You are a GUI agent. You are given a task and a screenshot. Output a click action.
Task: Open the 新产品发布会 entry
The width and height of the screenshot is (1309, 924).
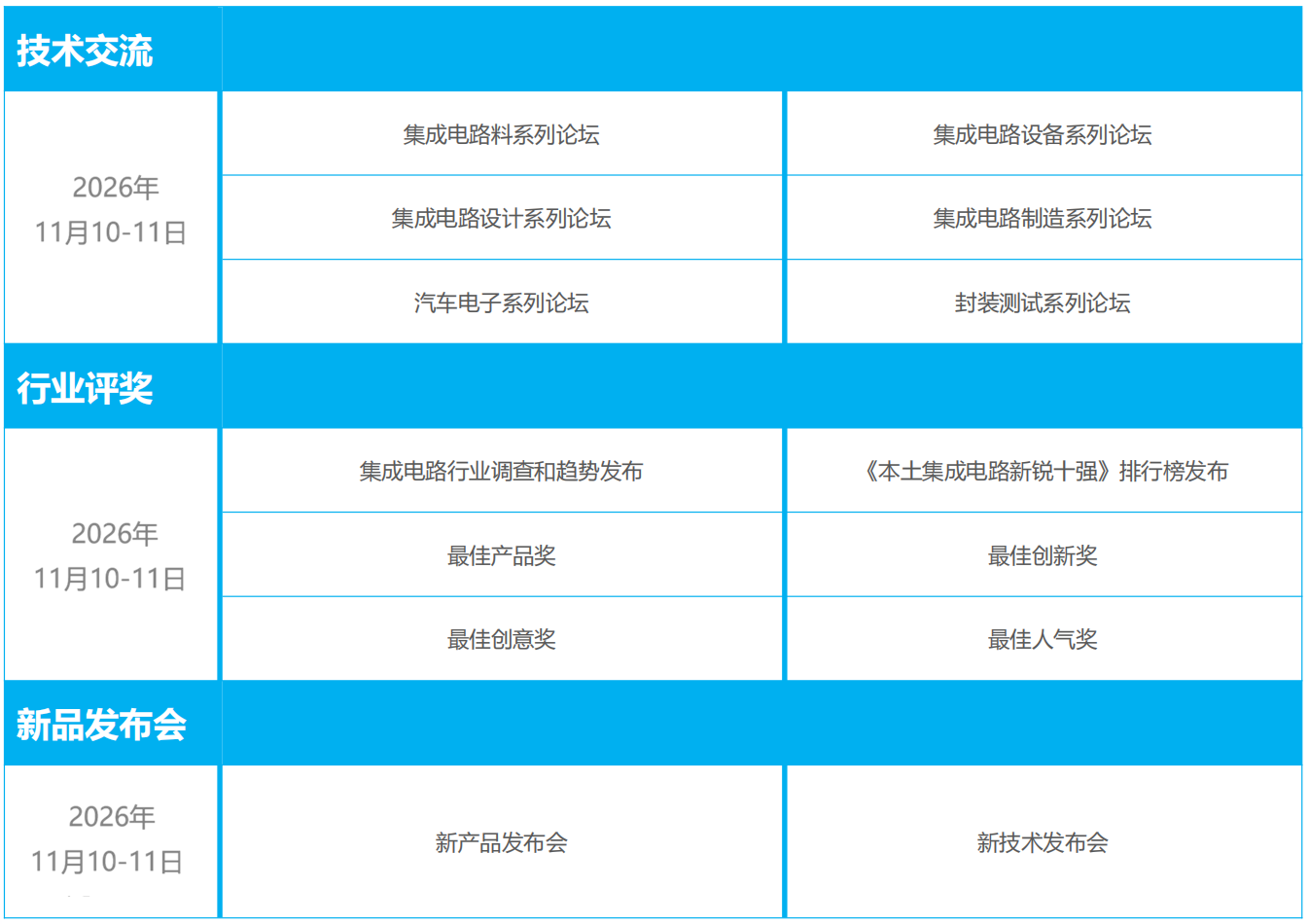[x=501, y=842]
